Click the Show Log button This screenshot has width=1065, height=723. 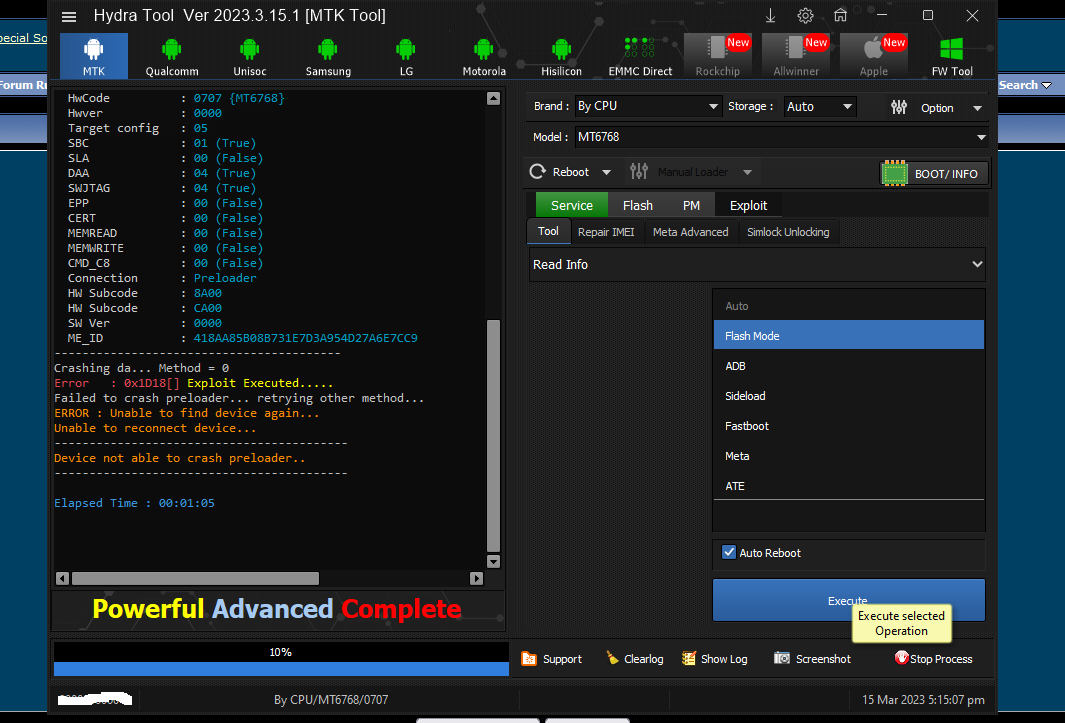[x=715, y=658]
